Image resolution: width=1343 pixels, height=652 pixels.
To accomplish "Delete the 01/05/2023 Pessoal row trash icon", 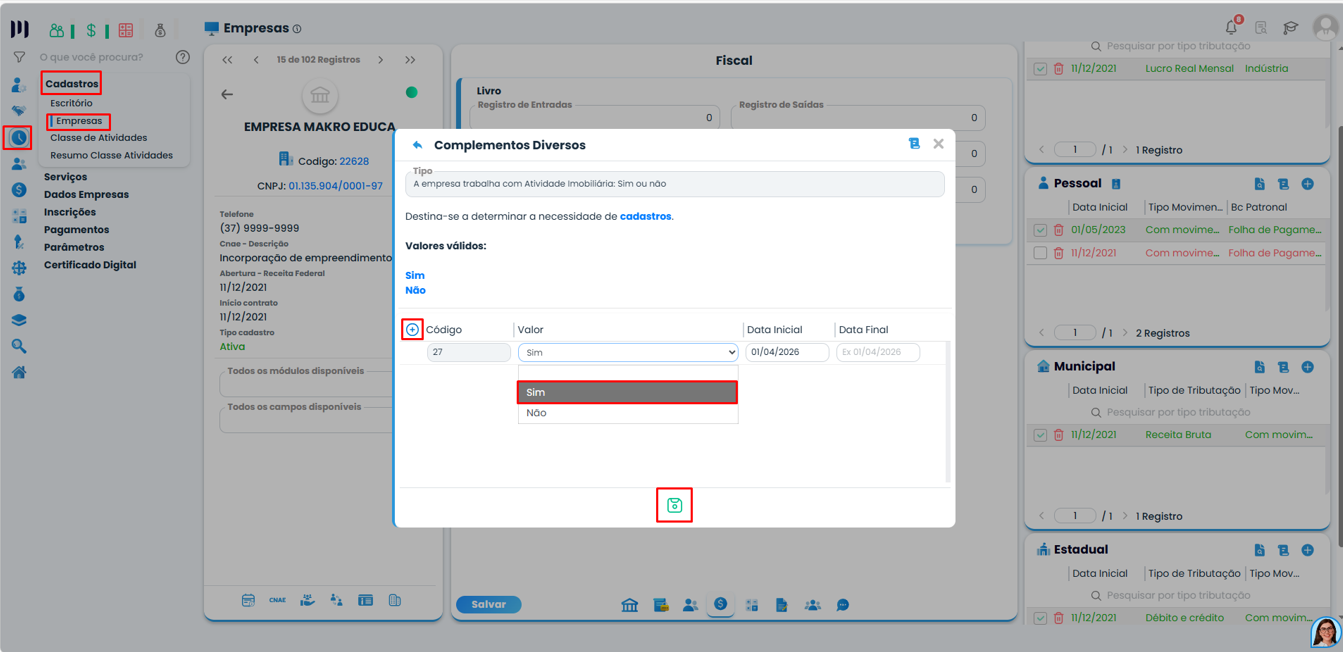I will (x=1059, y=230).
